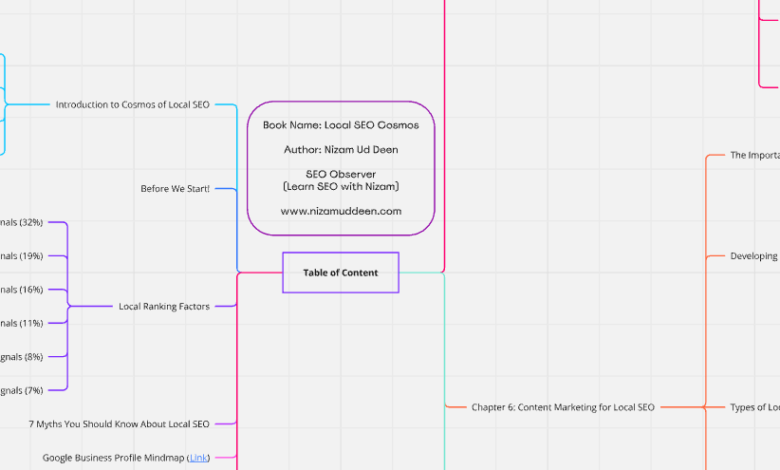Screen dimensions: 780x470
Task: Click the Before We Start! node
Action: 175,188
